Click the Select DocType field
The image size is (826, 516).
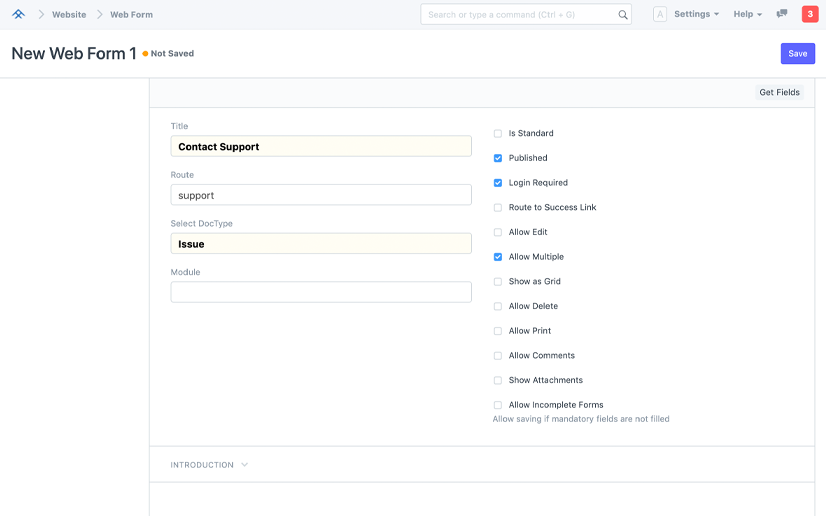tap(321, 244)
